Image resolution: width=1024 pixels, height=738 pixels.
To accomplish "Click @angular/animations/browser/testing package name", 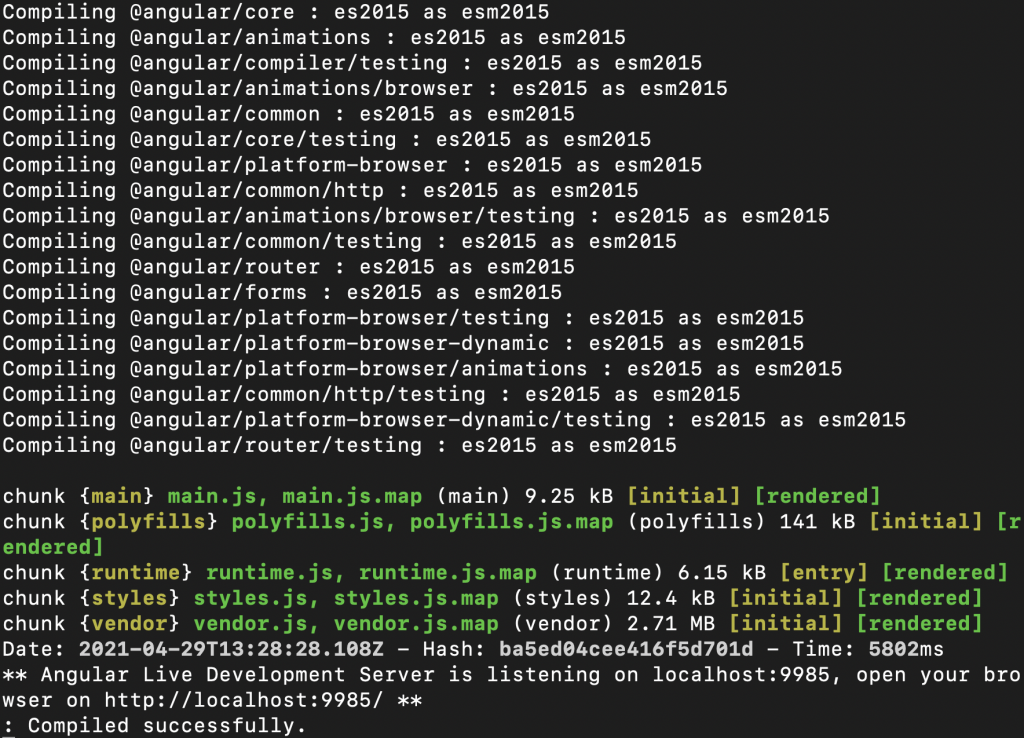I will coord(352,216).
